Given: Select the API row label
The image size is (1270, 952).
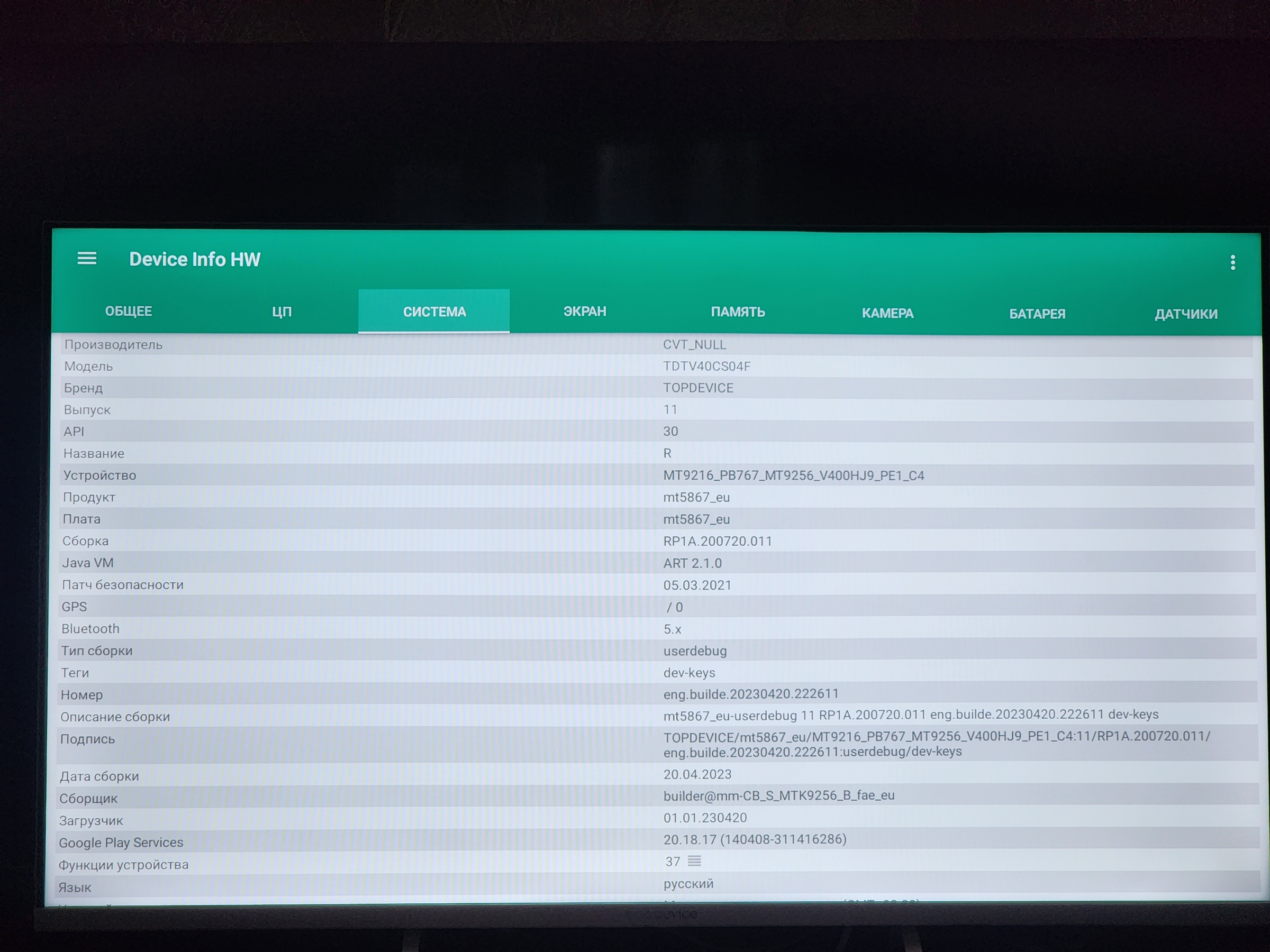Looking at the screenshot, I should click(74, 432).
